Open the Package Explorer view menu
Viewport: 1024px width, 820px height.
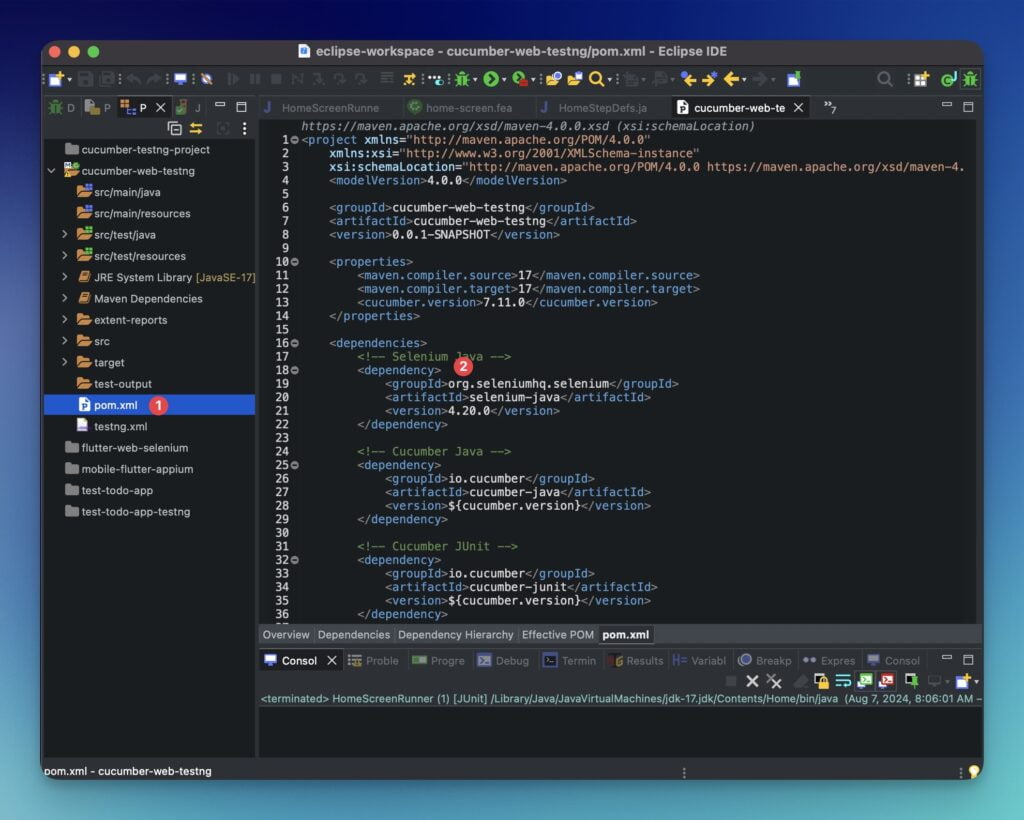pyautogui.click(x=244, y=129)
